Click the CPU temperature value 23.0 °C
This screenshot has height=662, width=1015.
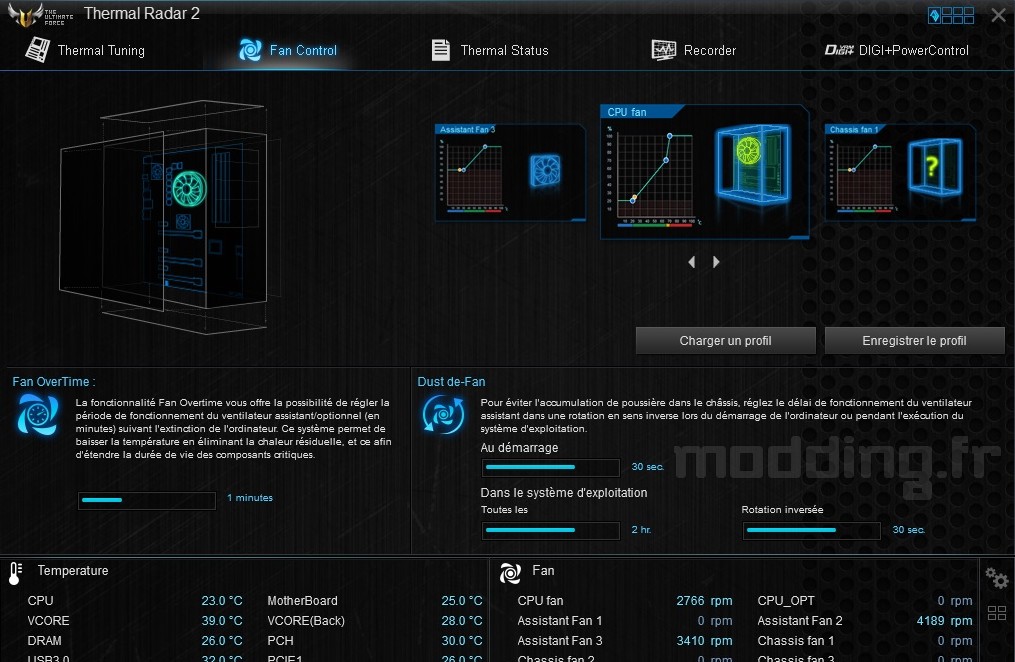(222, 601)
